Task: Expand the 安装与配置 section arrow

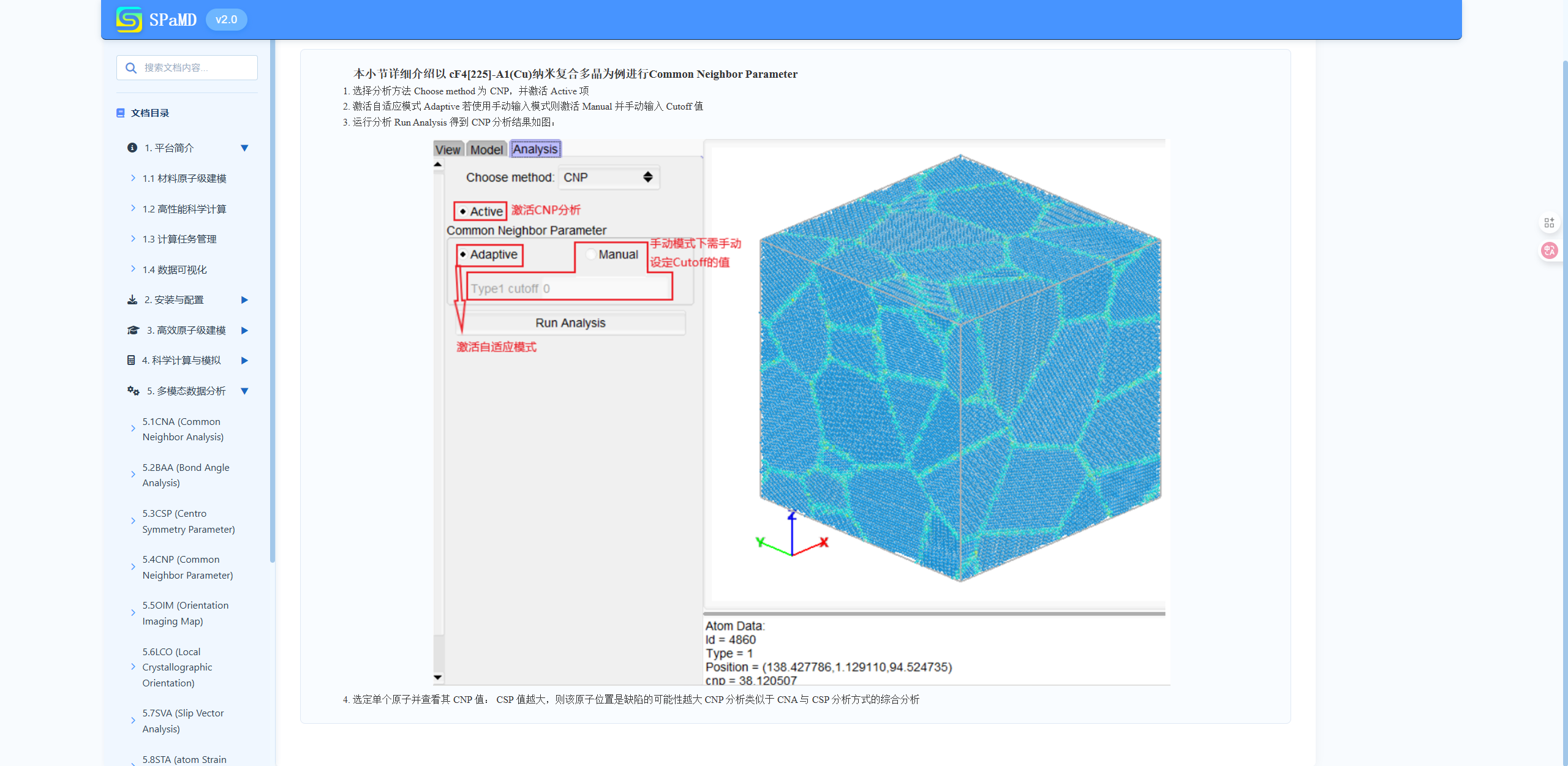Action: coord(244,299)
